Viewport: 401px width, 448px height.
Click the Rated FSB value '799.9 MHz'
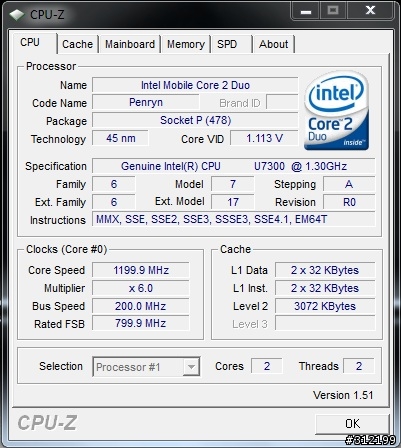point(141,323)
